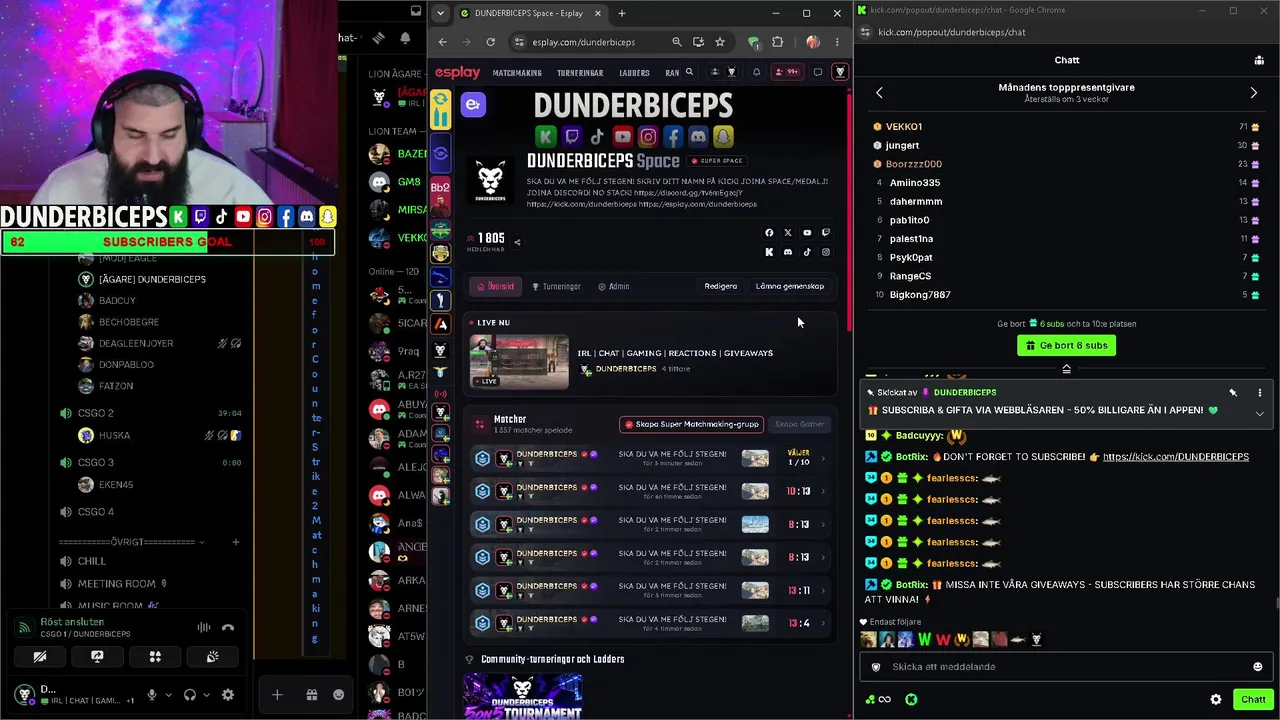
Task: Open esplay friend requests 99+ button
Action: (788, 72)
